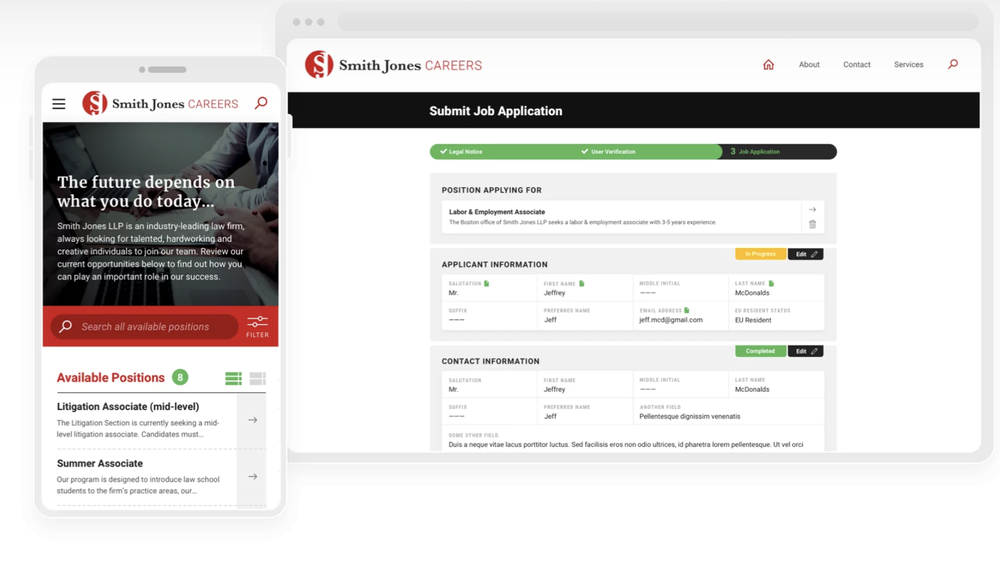1000x575 pixels.
Task: Click the browser address bar
Action: pyautogui.click(x=658, y=22)
